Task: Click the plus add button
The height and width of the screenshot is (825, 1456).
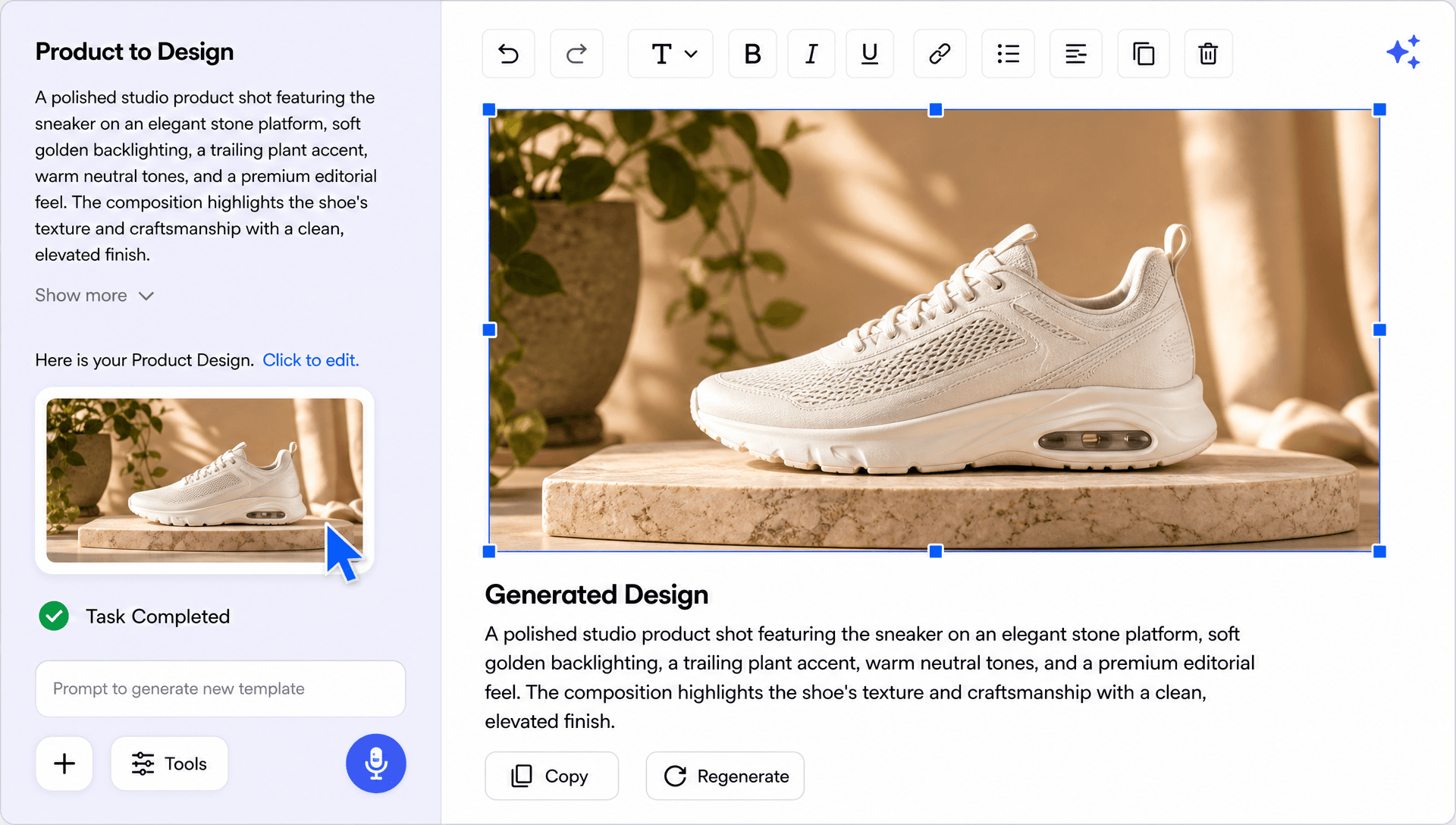Action: pos(64,764)
